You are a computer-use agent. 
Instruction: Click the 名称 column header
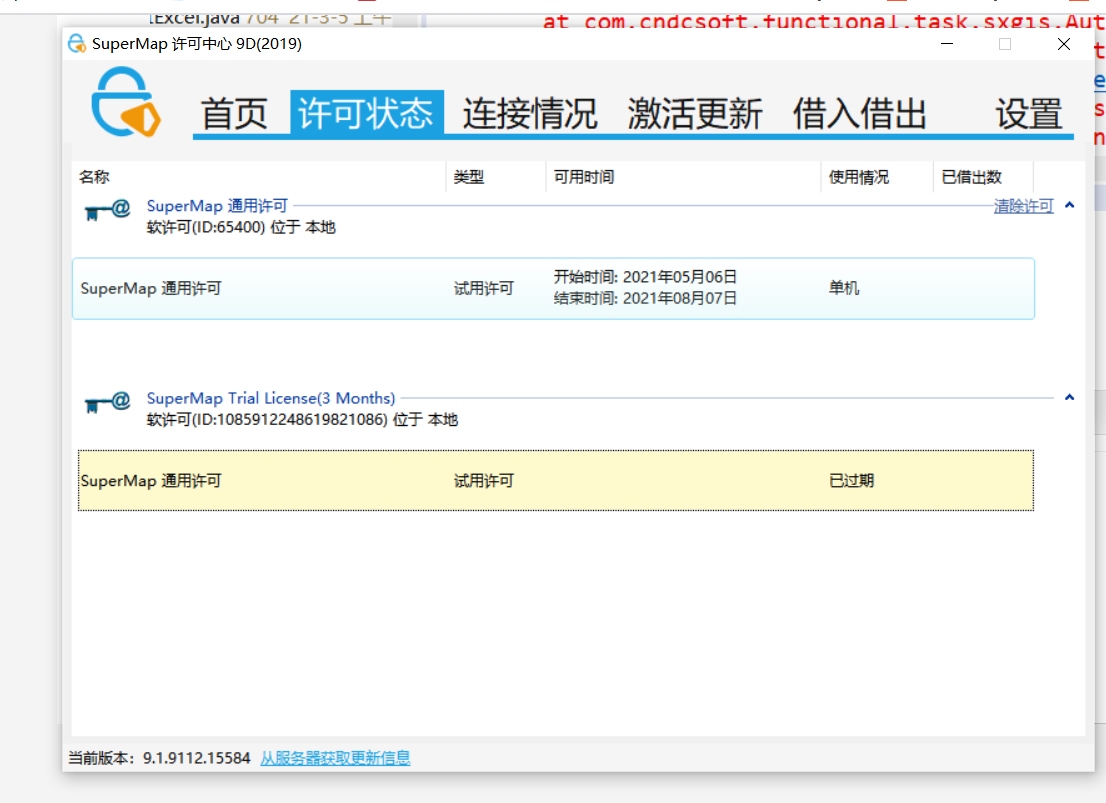95,177
